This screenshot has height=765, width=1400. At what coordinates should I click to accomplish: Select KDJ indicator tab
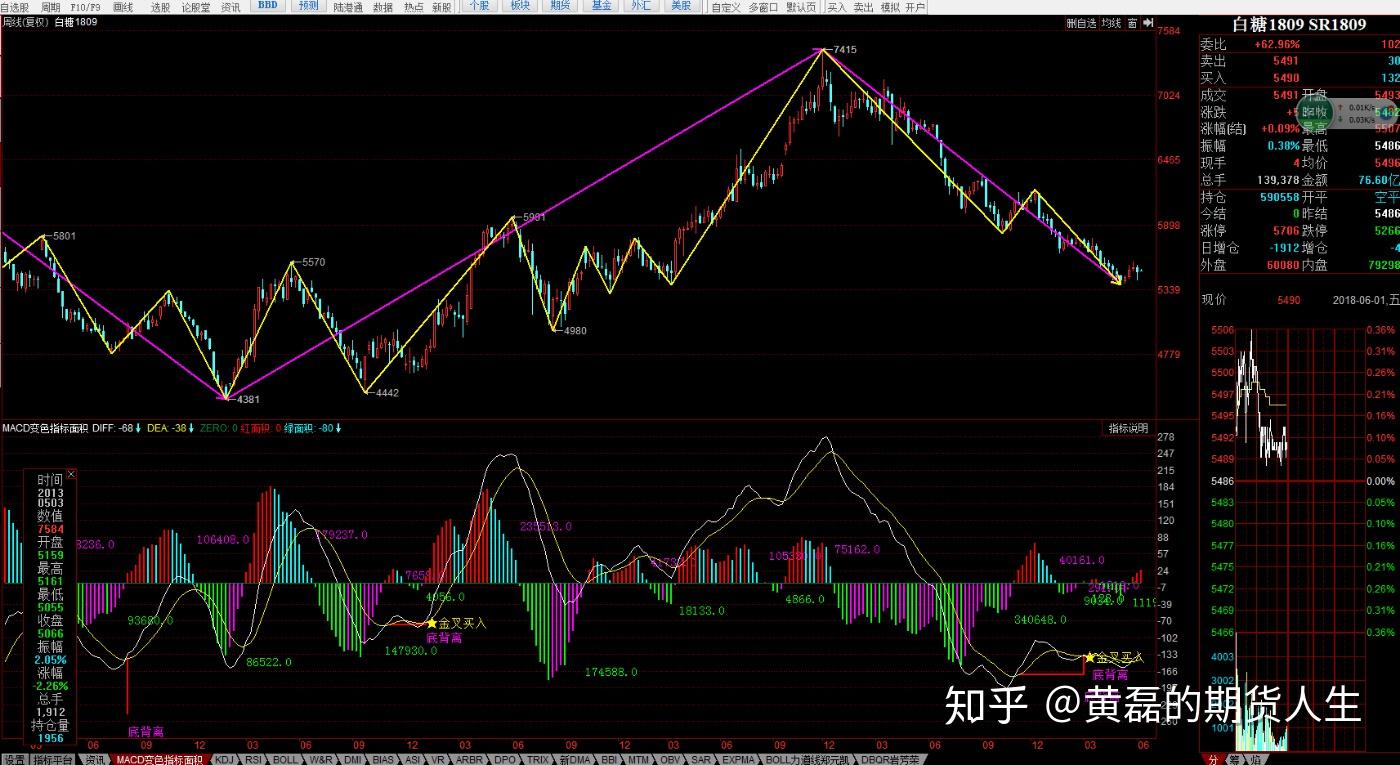[x=225, y=759]
